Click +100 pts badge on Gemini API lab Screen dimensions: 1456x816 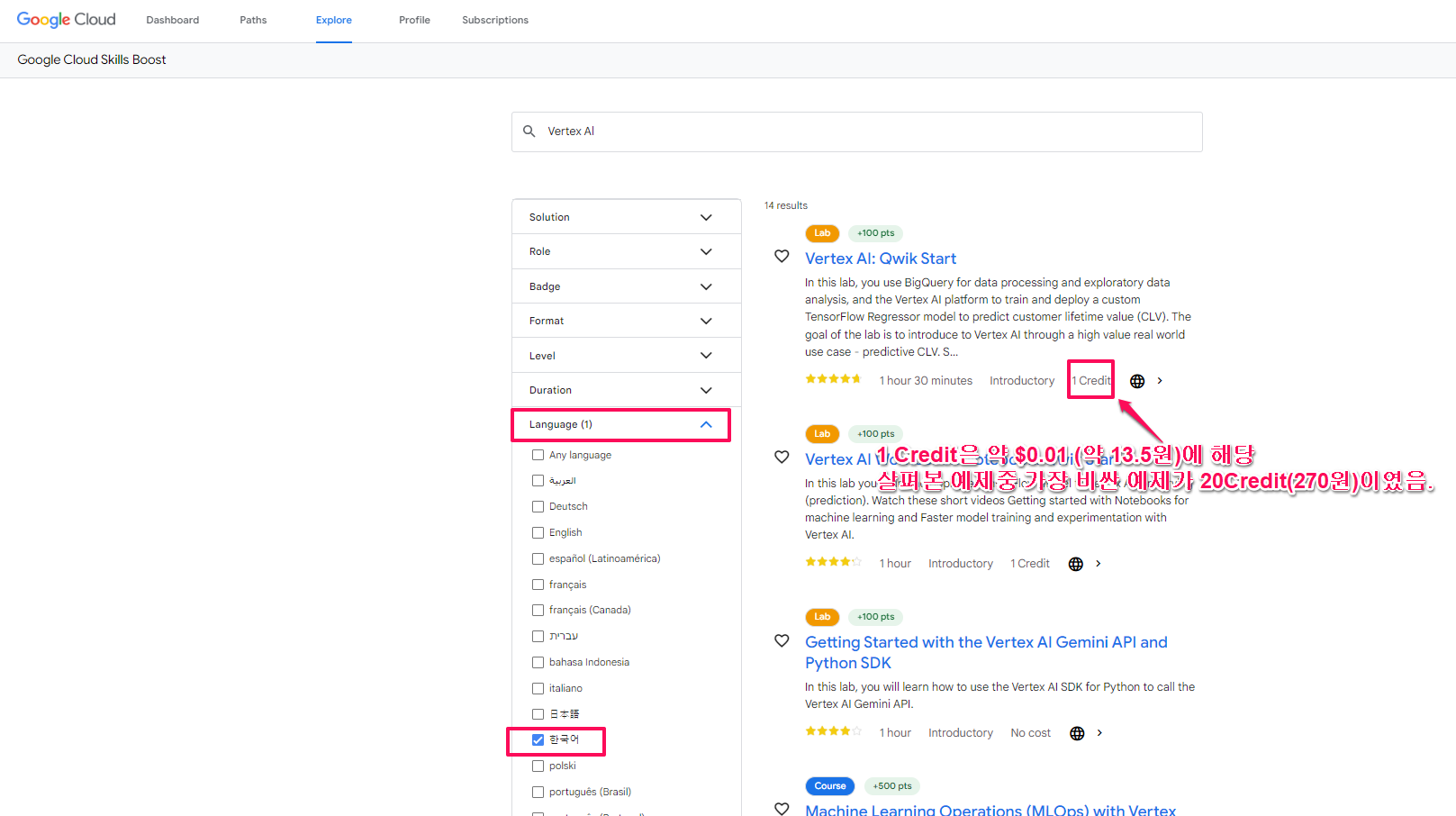(876, 617)
